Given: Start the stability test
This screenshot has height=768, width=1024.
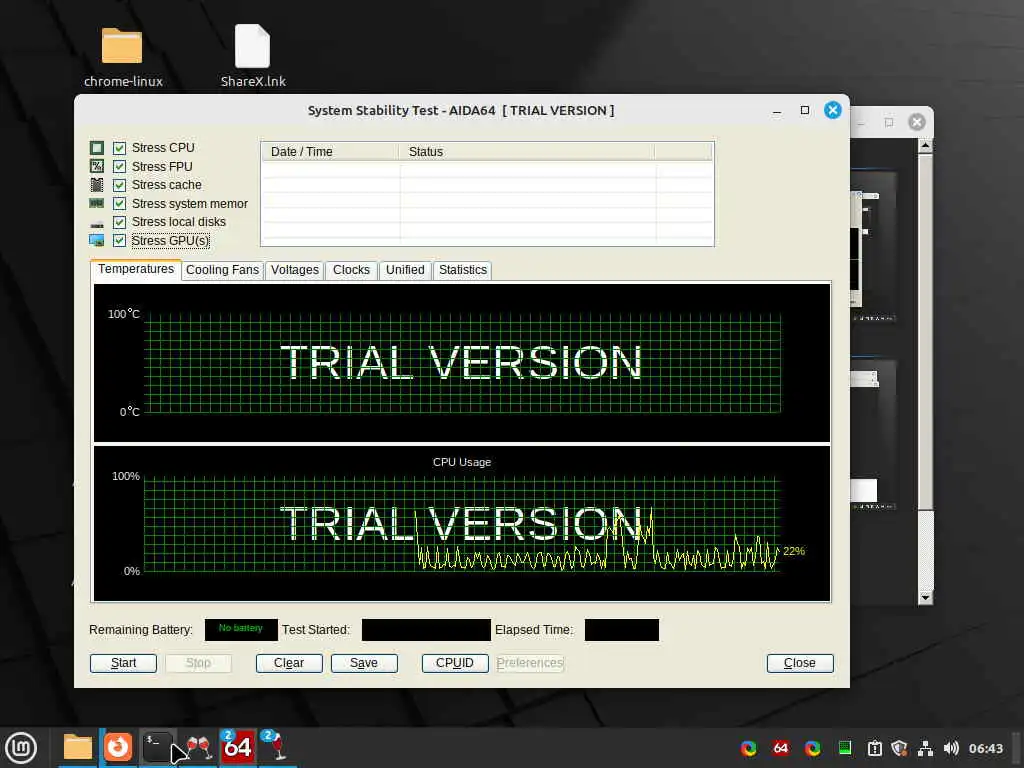Looking at the screenshot, I should tap(123, 663).
